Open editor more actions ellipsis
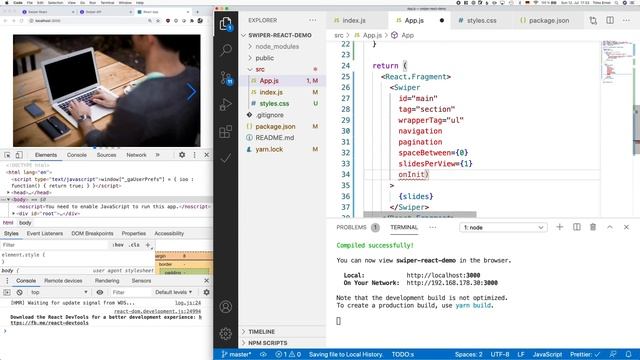Viewport: 640px width, 360px height. pyautogui.click(x=627, y=20)
